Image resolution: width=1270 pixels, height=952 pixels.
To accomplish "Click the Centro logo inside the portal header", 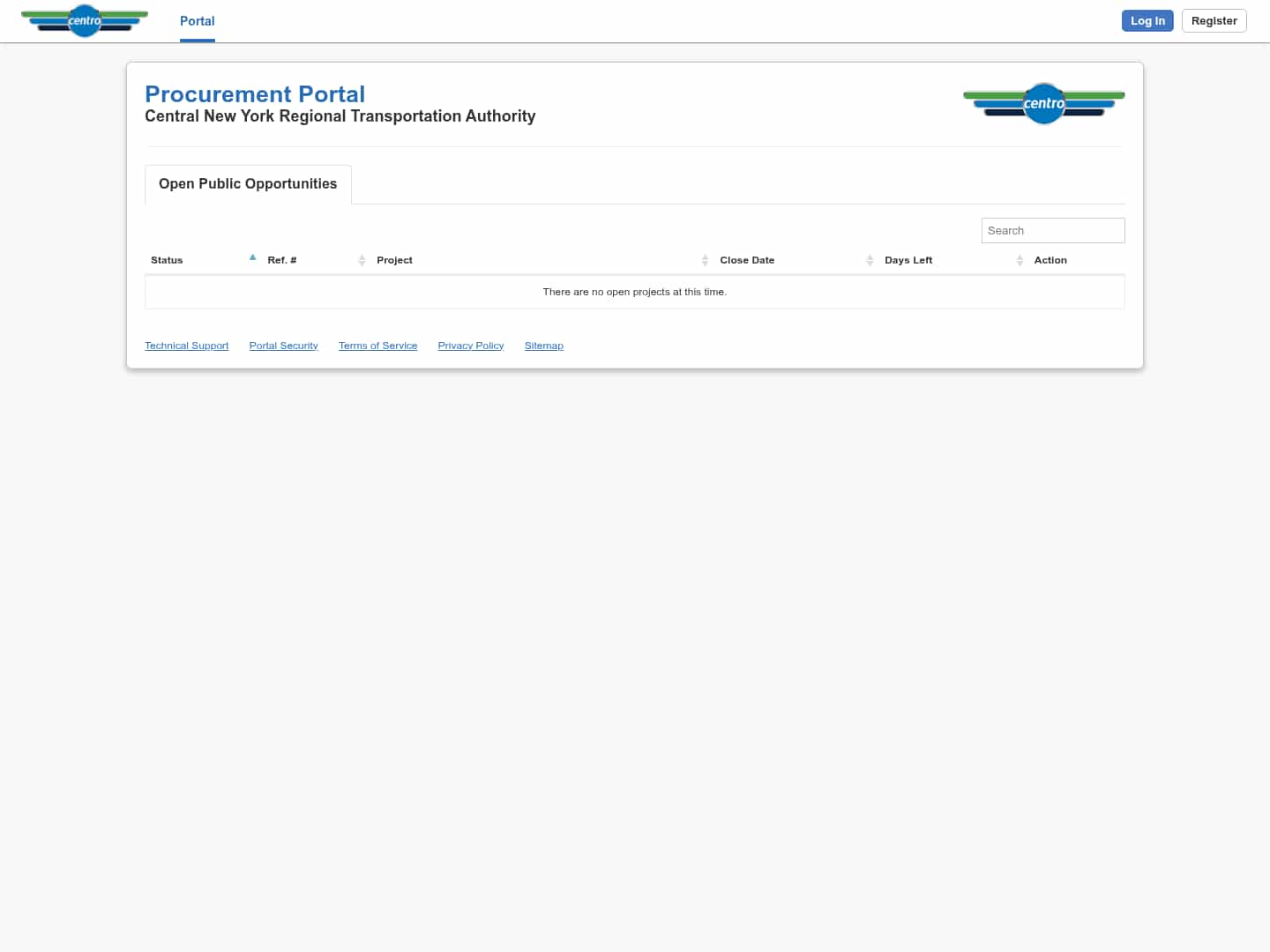I will point(1044,103).
